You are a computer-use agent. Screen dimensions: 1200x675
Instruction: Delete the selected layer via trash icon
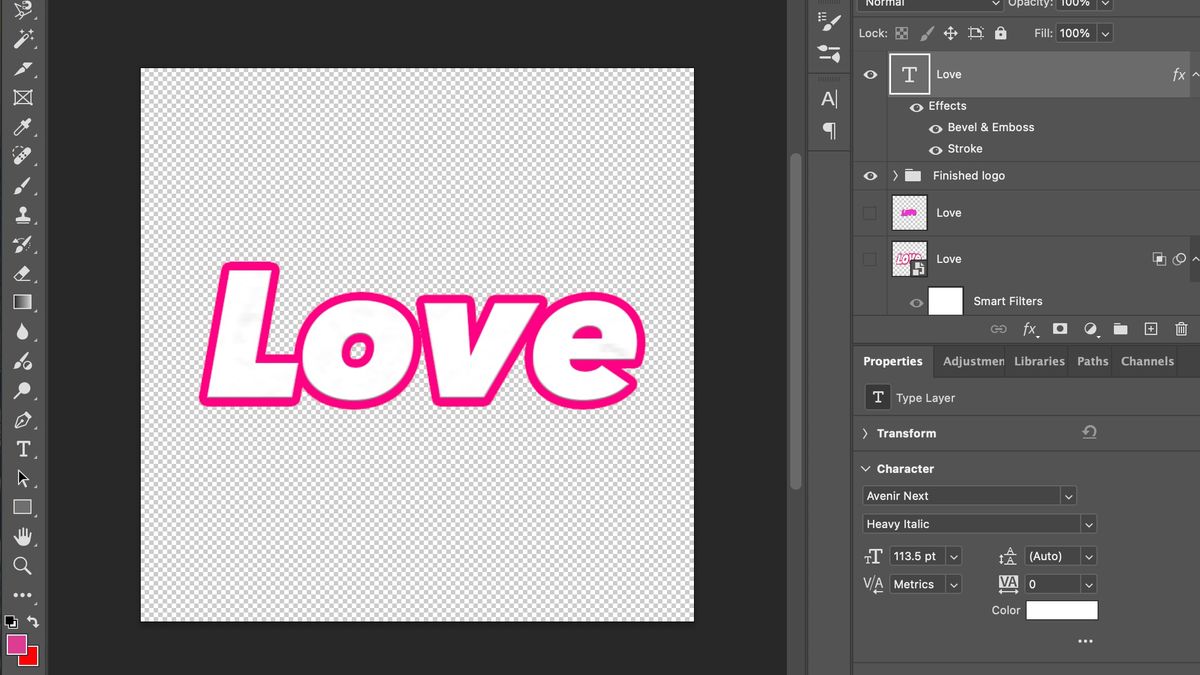tap(1181, 329)
